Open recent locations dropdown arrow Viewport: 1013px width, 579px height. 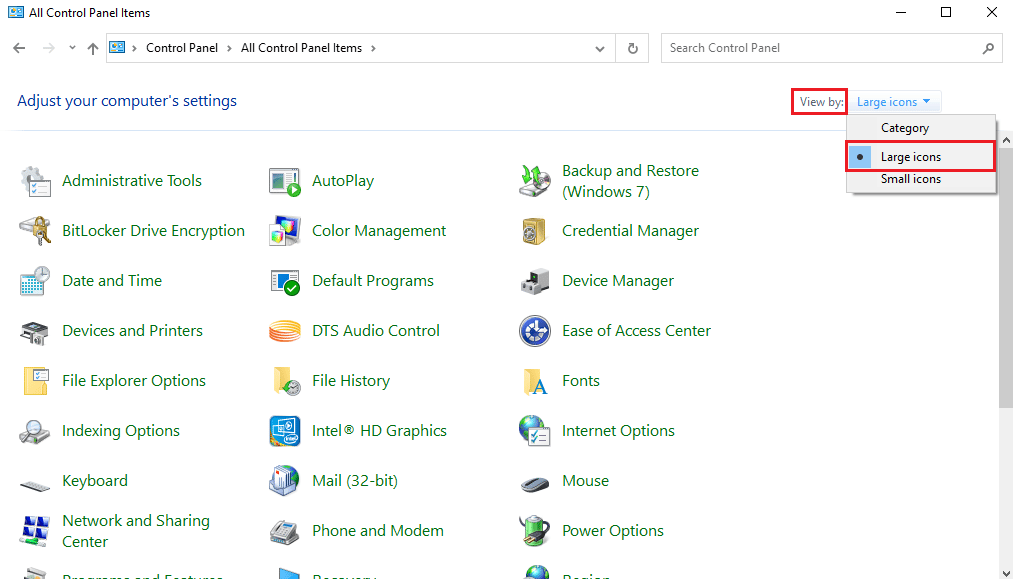(x=72, y=48)
